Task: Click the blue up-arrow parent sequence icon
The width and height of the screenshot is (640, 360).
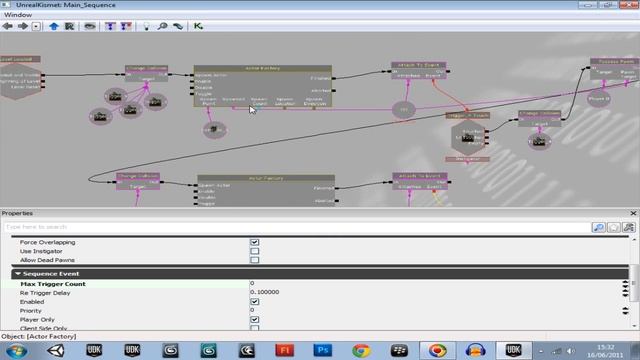Action: point(53,27)
